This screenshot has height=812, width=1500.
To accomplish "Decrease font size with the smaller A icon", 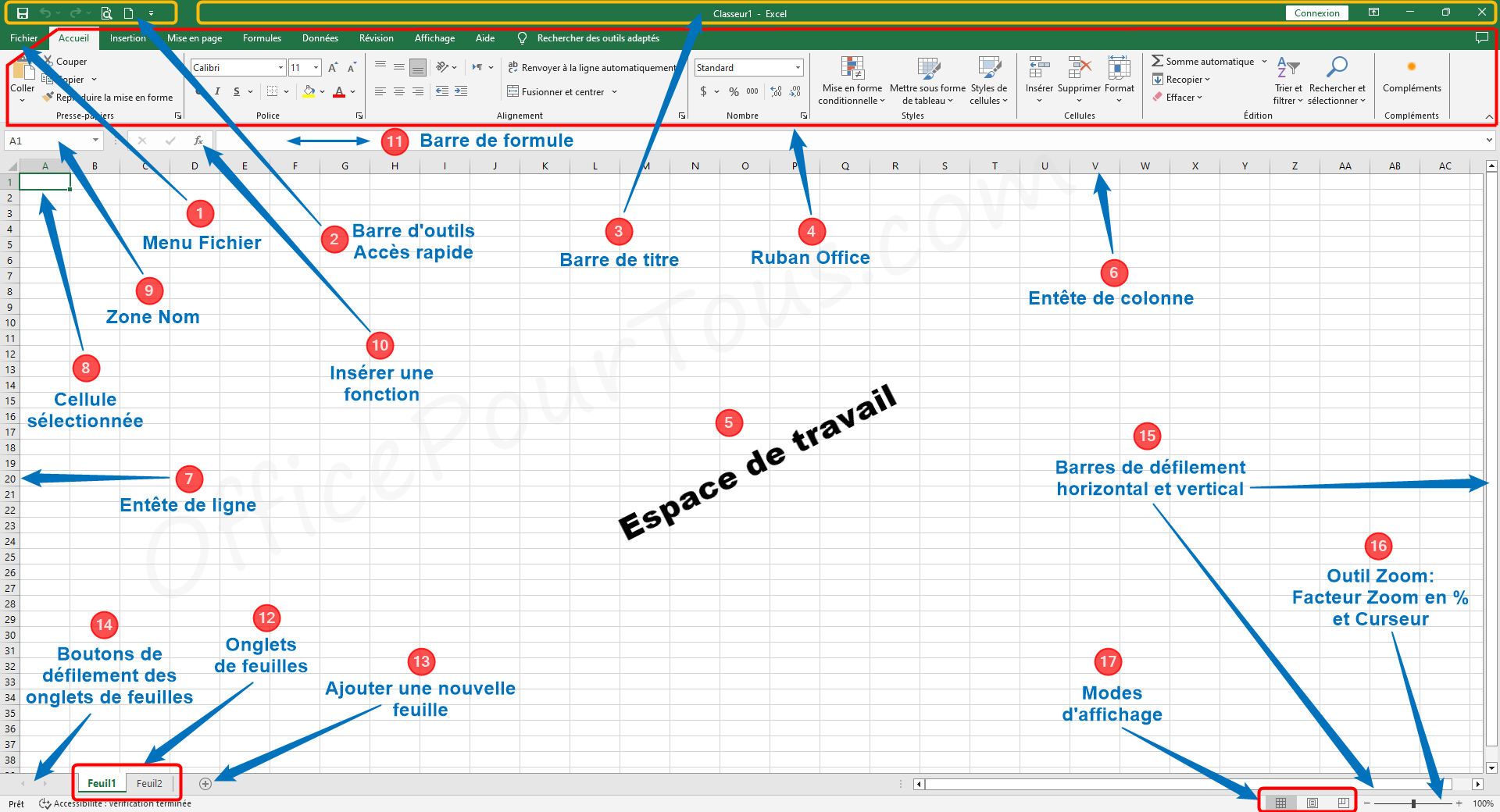I will point(352,68).
